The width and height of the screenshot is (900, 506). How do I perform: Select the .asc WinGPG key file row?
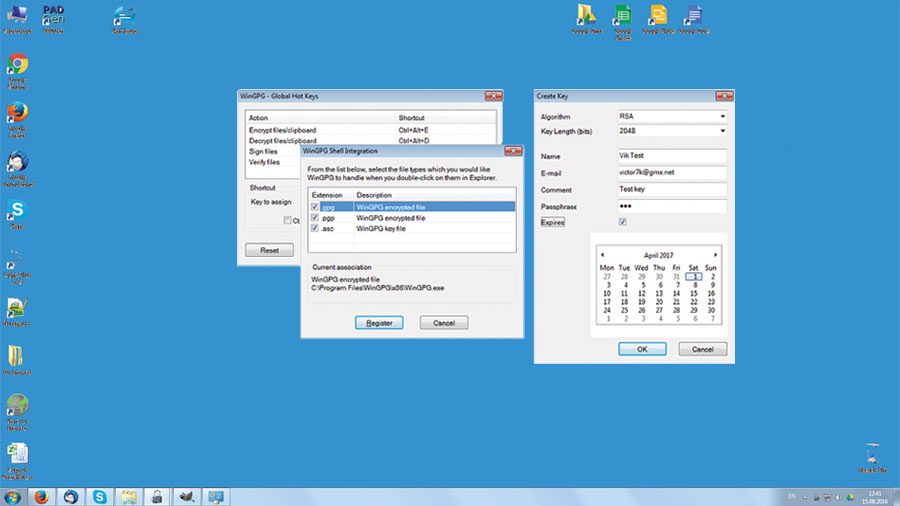[412, 228]
